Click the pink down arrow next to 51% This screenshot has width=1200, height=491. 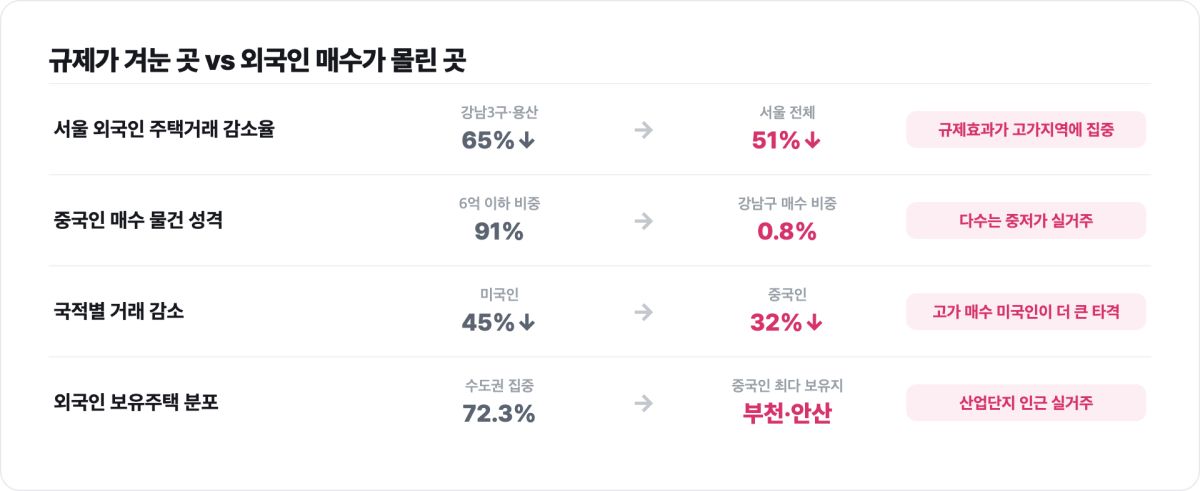click(813, 141)
